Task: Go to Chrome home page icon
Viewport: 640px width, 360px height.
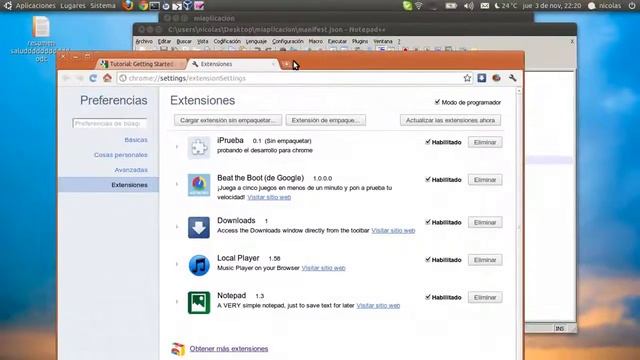Action: pos(107,78)
